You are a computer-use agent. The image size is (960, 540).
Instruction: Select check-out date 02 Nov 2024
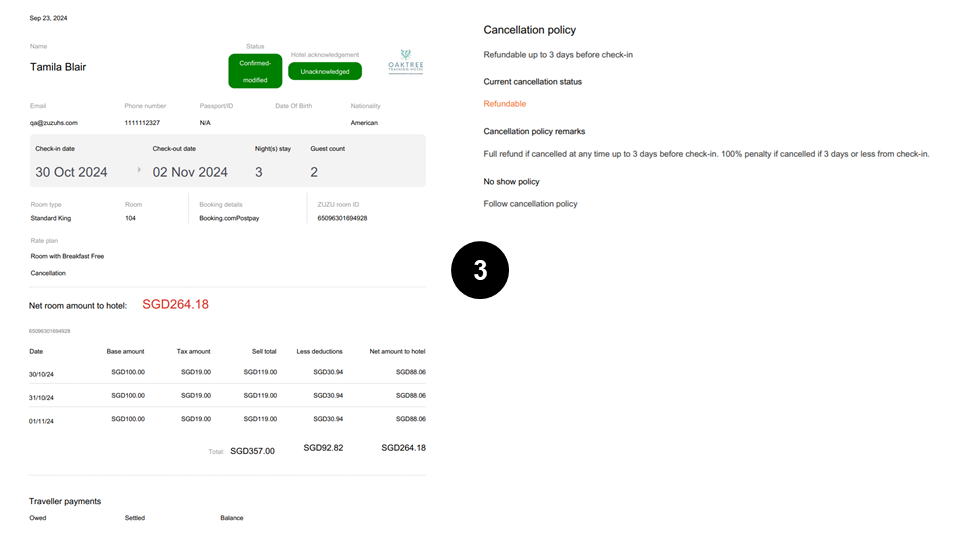click(x=190, y=172)
